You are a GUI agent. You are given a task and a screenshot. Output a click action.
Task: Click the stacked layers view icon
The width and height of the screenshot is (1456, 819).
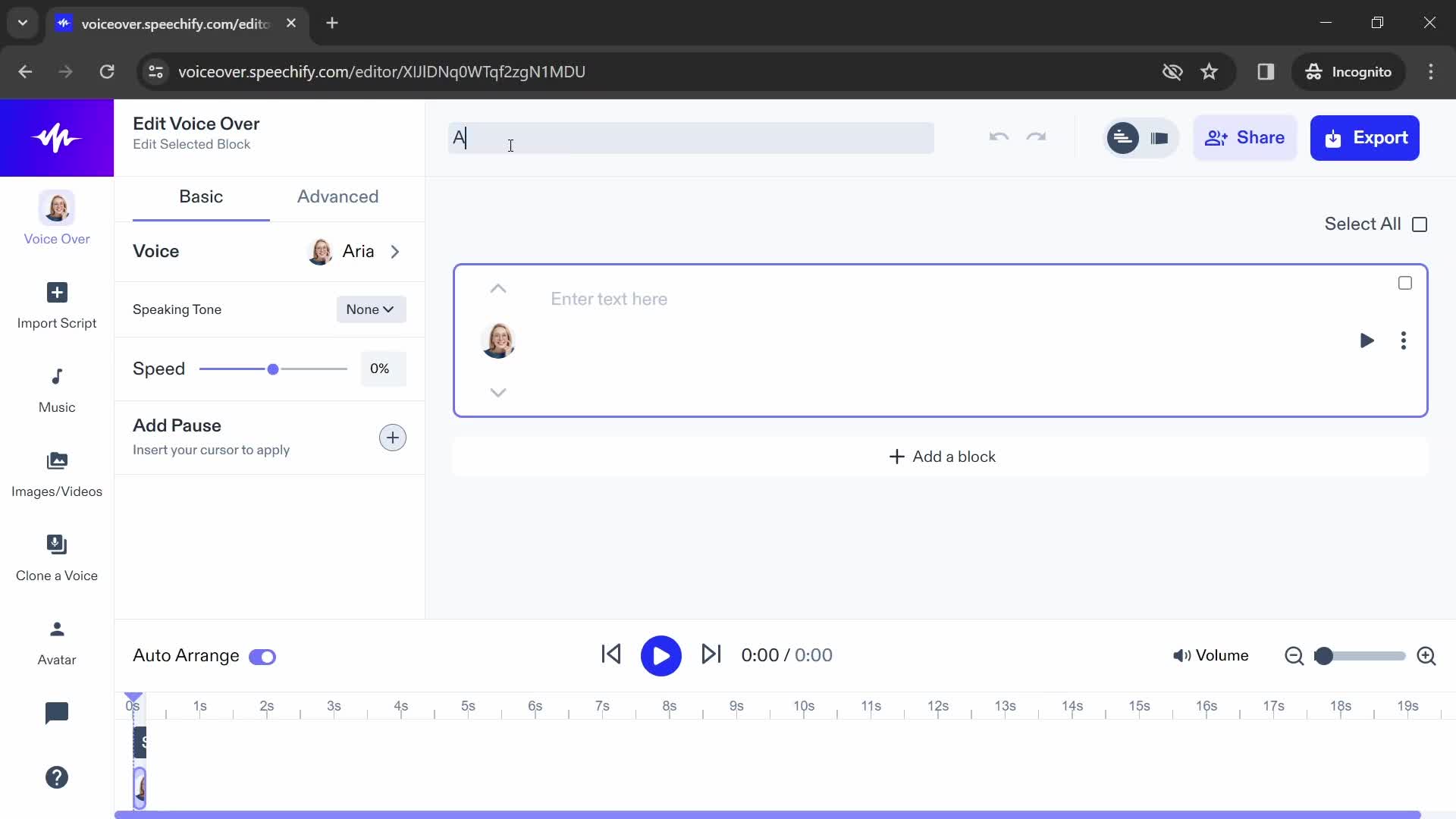tap(1160, 138)
